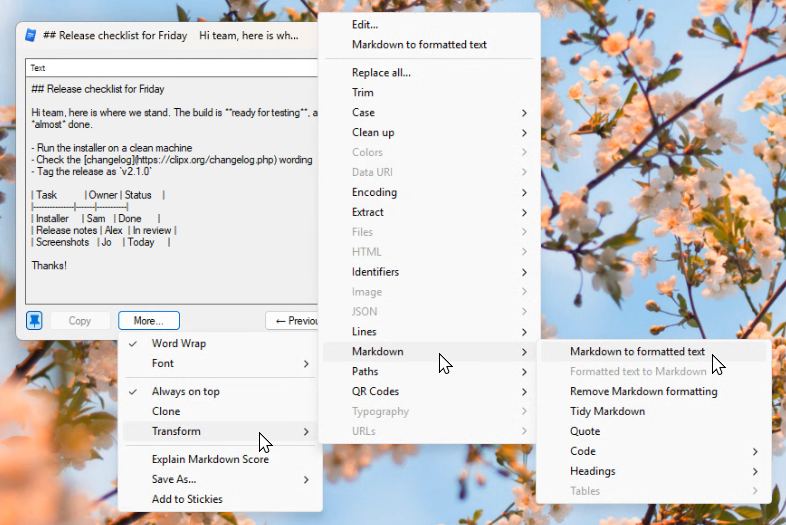Viewport: 786px width, 525px height.
Task: Expand the Paths submenu
Action: tap(429, 372)
